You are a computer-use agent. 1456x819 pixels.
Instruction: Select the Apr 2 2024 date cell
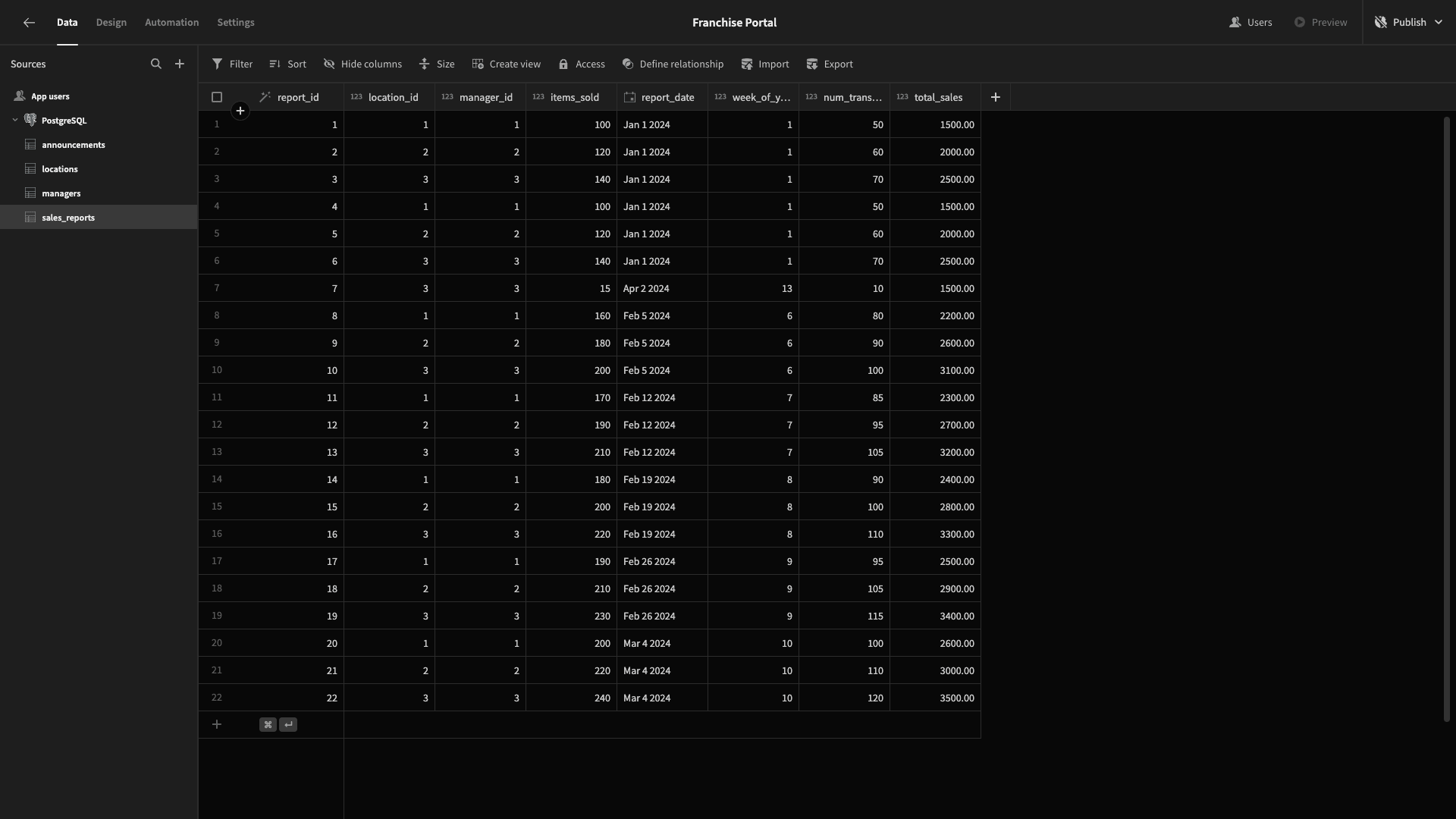[663, 288]
